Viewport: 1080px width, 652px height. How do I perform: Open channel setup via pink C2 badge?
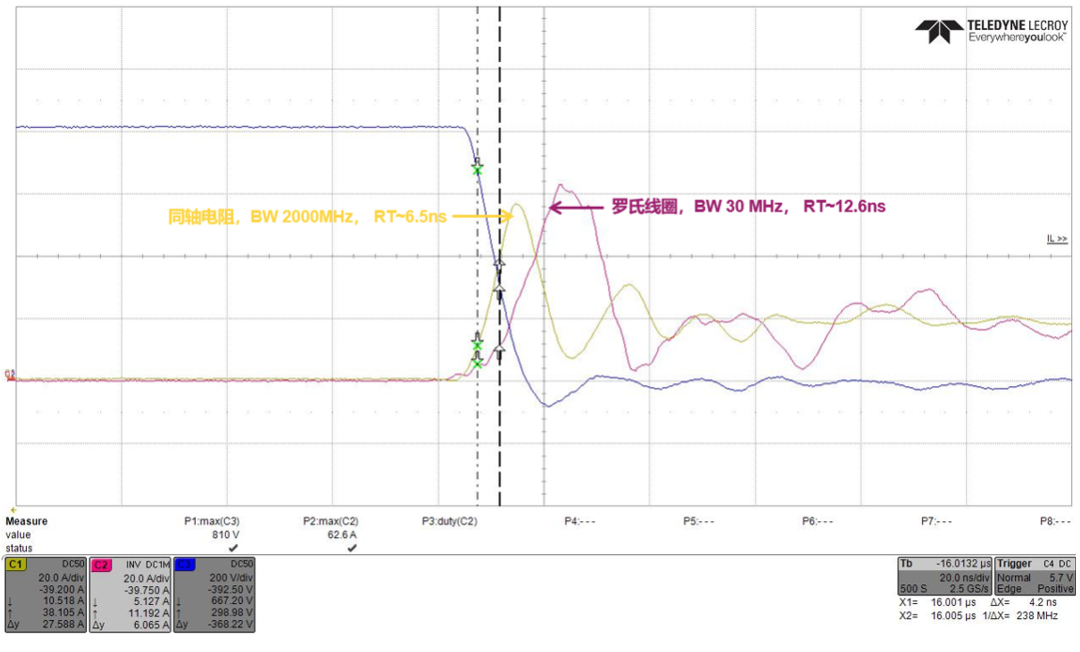[x=101, y=565]
